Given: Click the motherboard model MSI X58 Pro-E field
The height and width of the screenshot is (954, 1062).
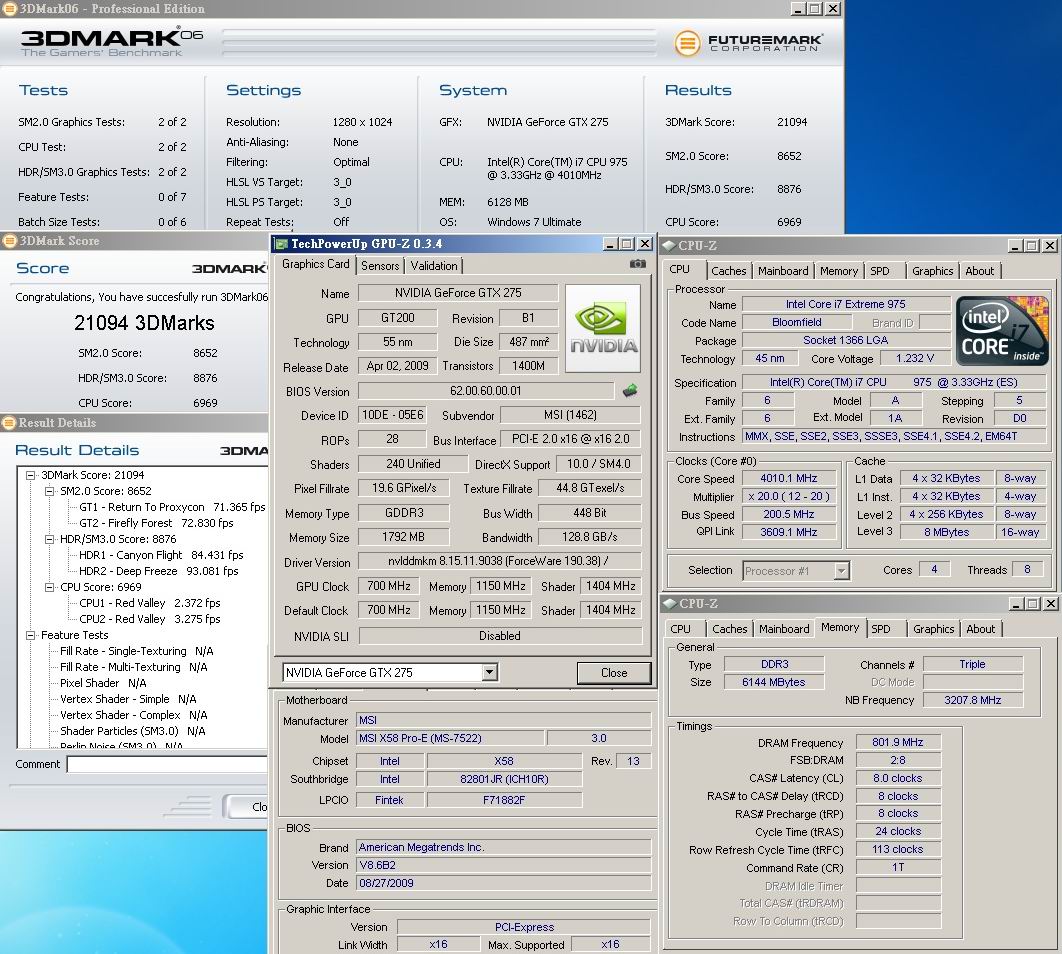Looking at the screenshot, I should (x=450, y=739).
